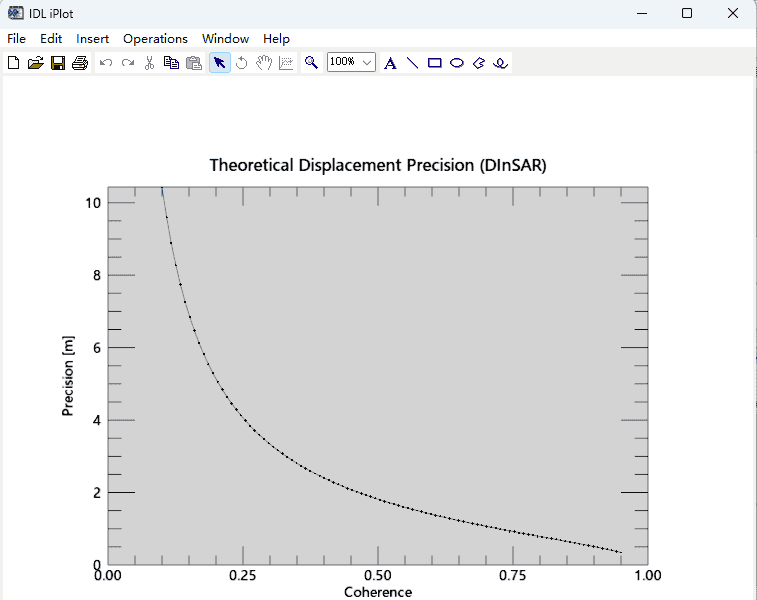Click the Copy icon in the toolbar
Screen dimensions: 757x600
[x=171, y=63]
